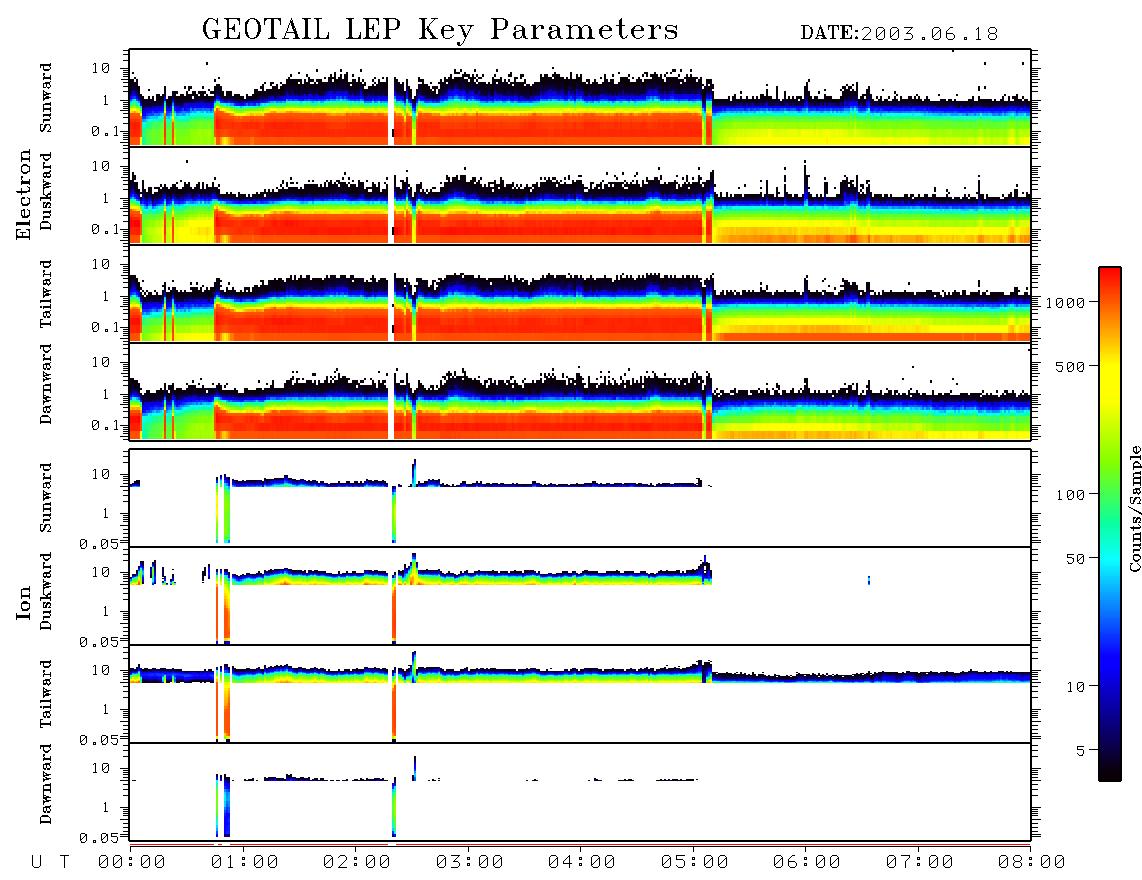
Task: Click the "U T" axis label
Action: [x=50, y=863]
